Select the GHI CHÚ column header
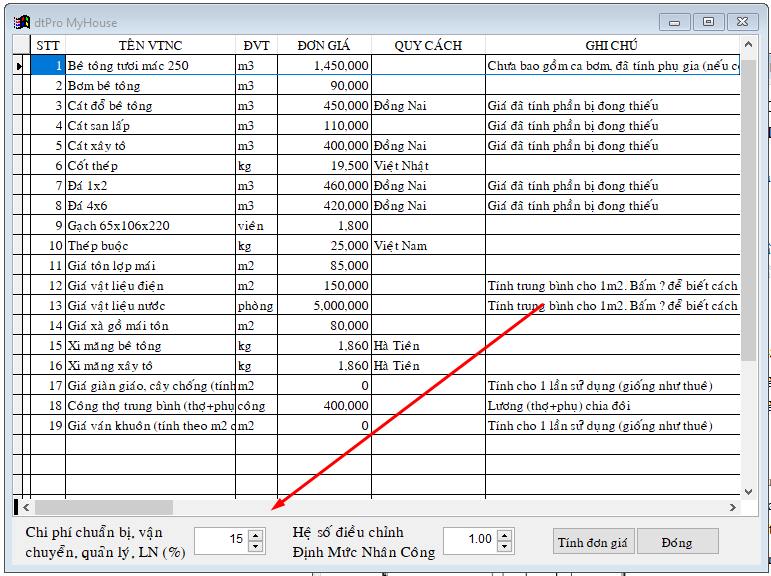This screenshot has width=771, height=576. [x=611, y=45]
